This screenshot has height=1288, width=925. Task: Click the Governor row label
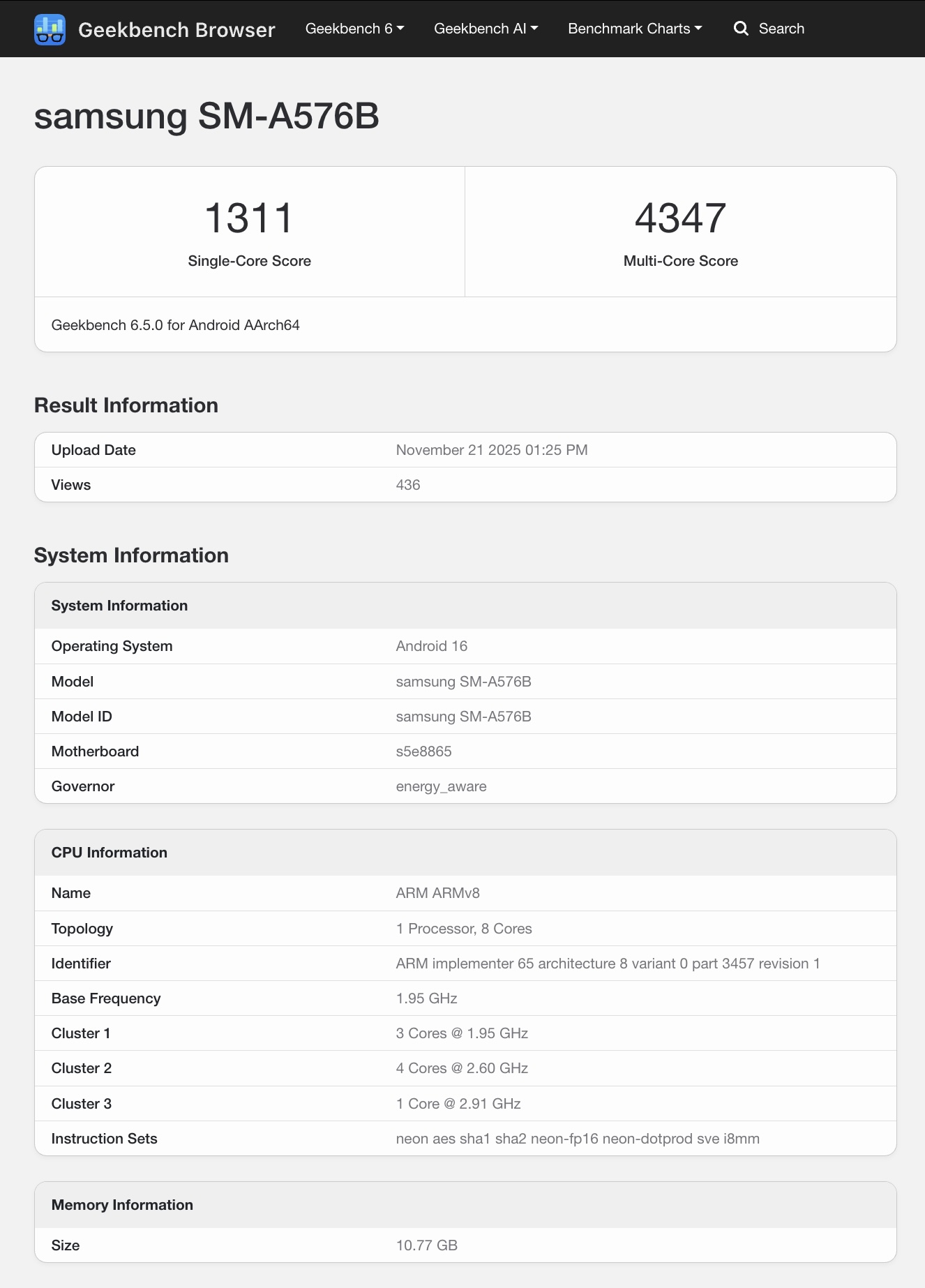[83, 786]
